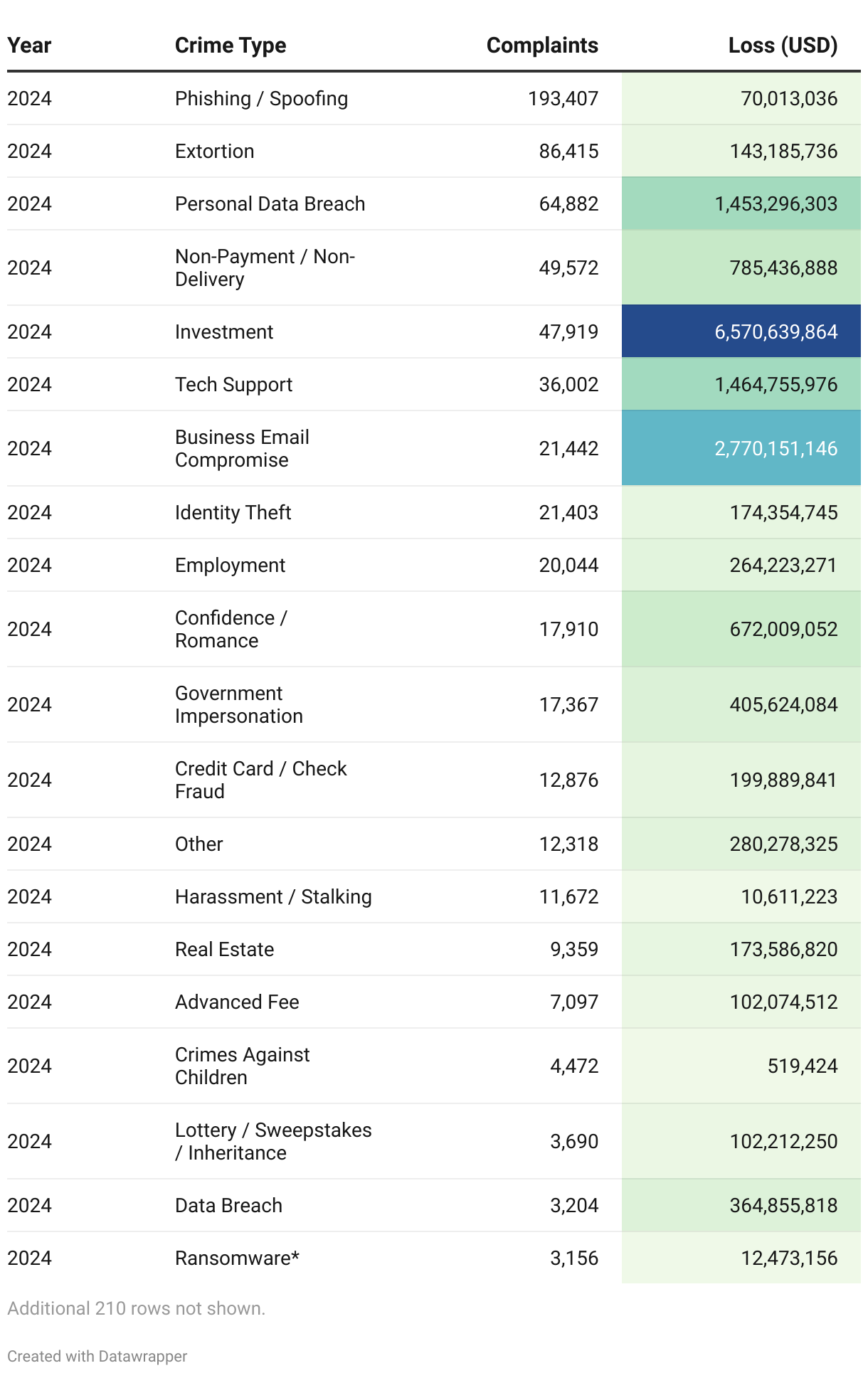Screen dimensions: 868x1373
Task: Select the teal Business Email Compromise loss cell
Action: click(x=741, y=448)
